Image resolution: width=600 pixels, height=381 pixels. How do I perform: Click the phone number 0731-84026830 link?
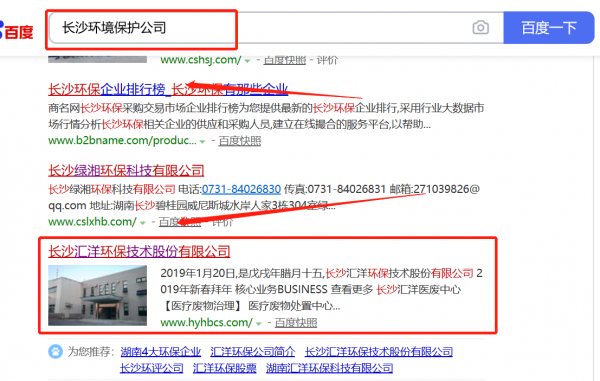tap(241, 189)
